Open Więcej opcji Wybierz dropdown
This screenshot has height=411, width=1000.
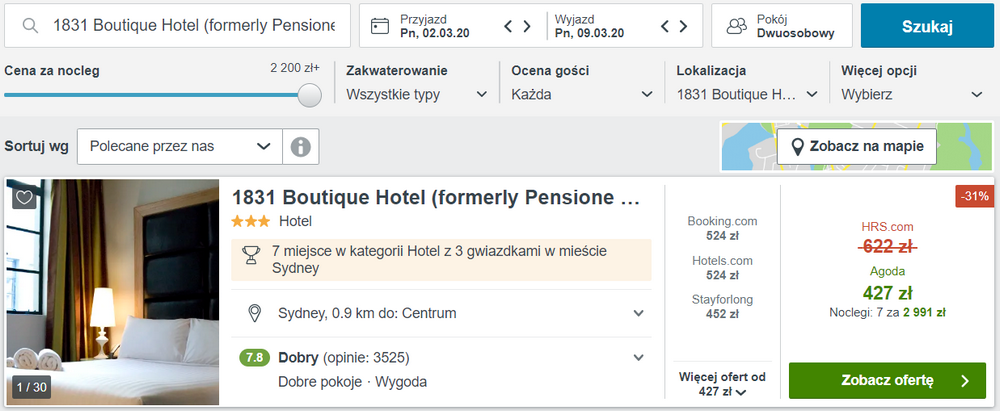(x=912, y=94)
